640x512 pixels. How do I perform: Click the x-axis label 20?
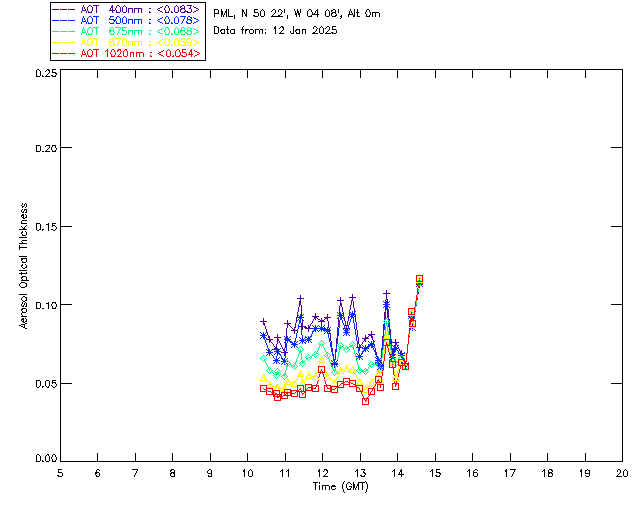tap(622, 473)
